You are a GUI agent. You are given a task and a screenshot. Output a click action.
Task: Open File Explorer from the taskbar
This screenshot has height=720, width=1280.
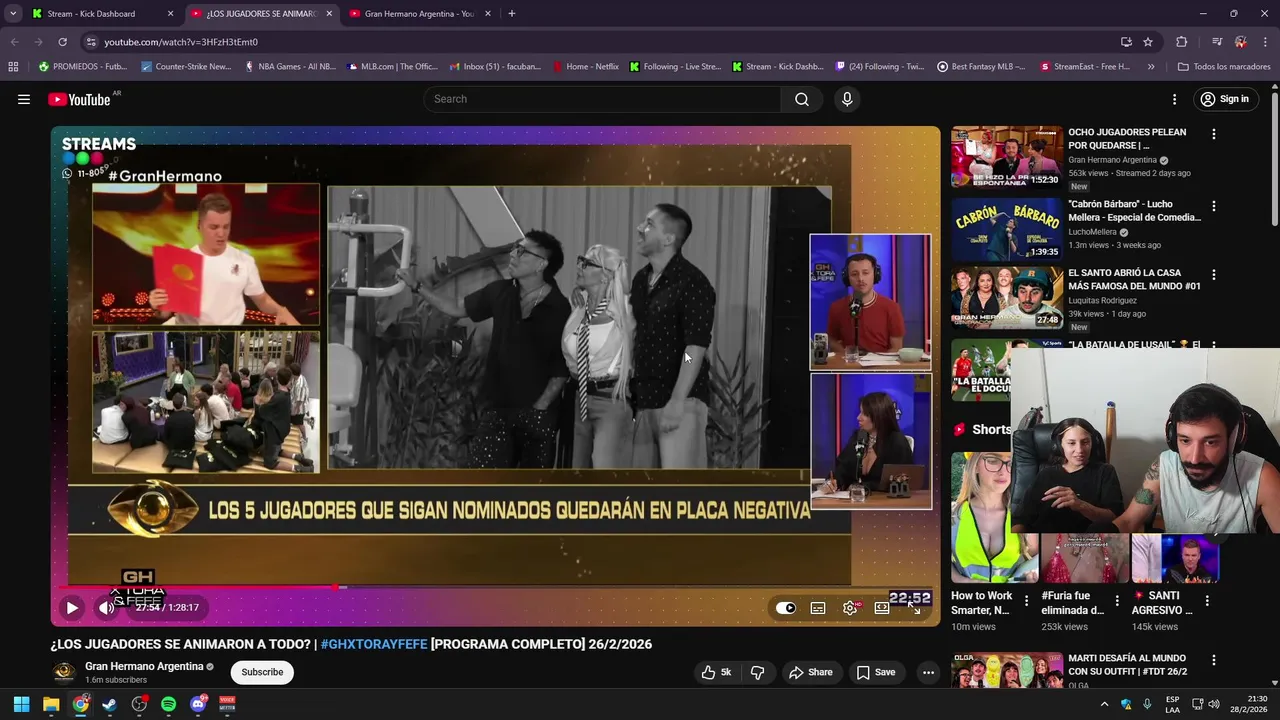pyautogui.click(x=51, y=704)
